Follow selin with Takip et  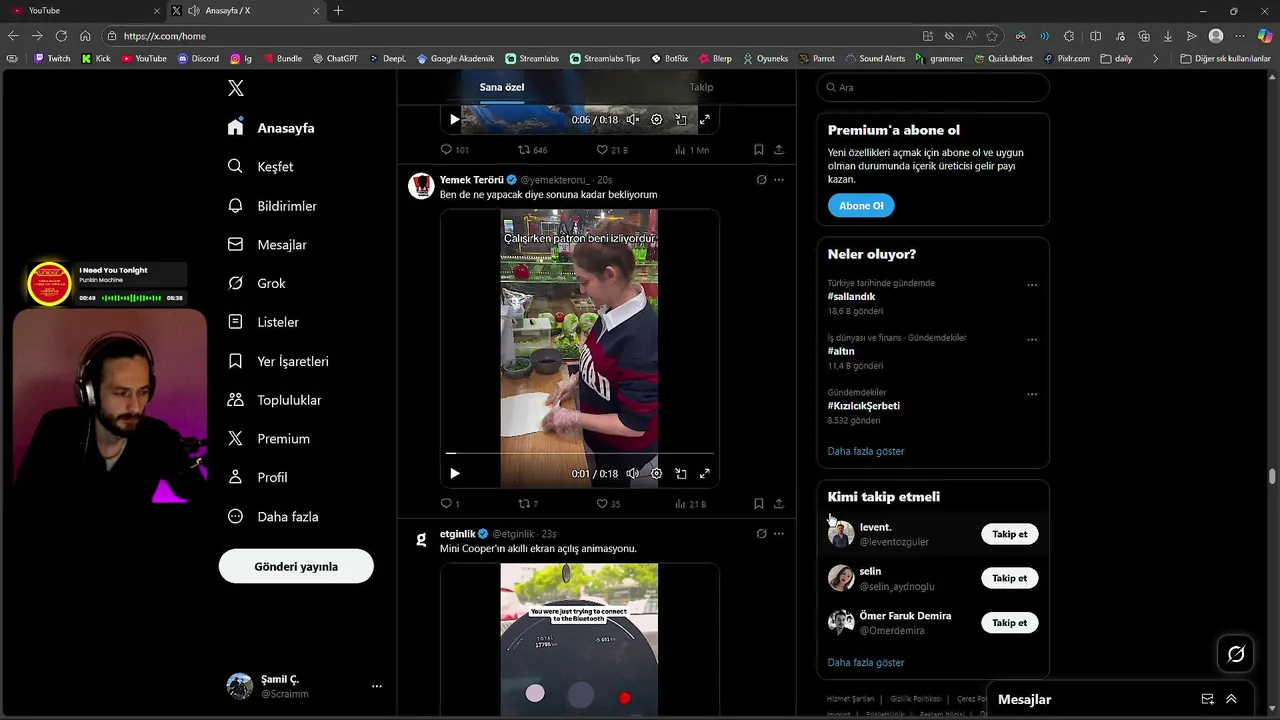coord(1009,578)
